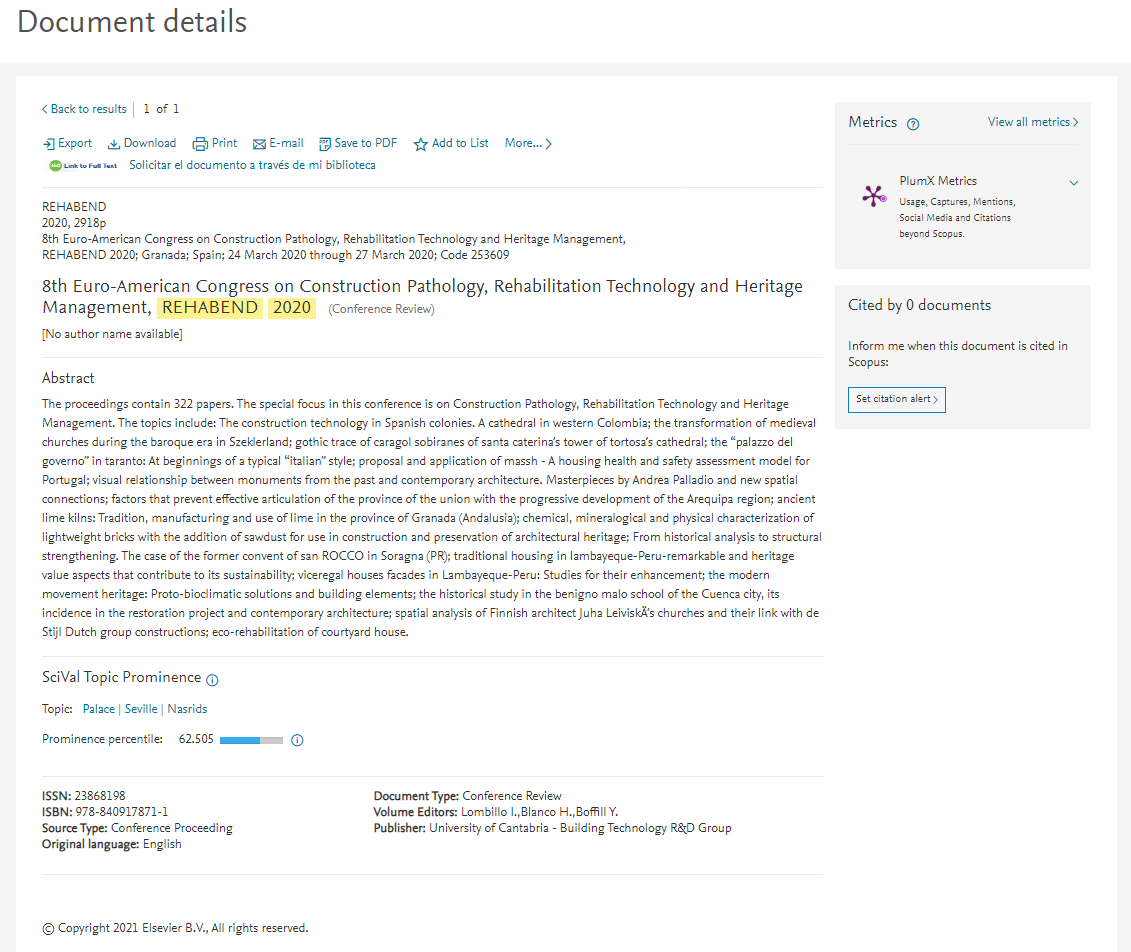Expand the PlumX Metrics chevron

coord(1074,182)
